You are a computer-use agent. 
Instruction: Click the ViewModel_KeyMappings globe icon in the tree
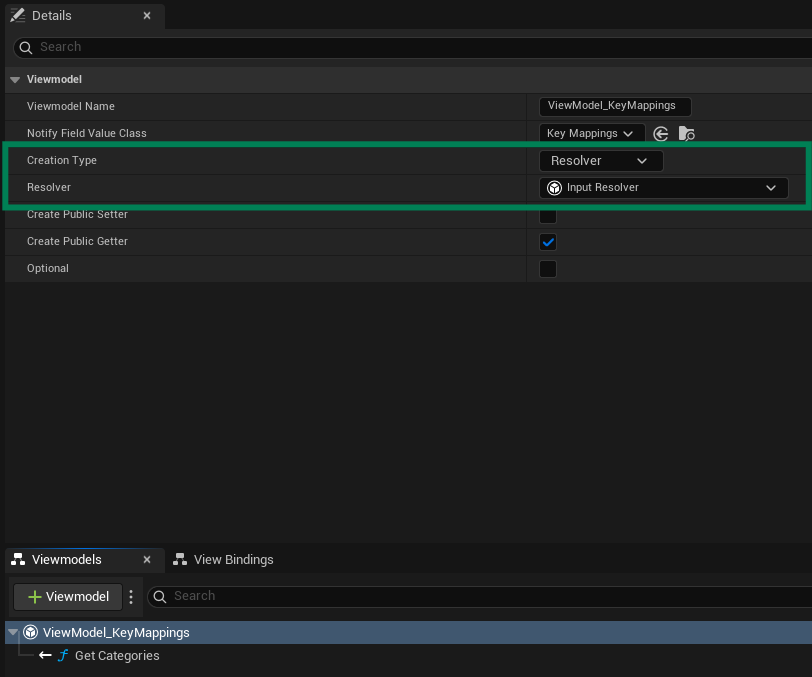tap(30, 632)
